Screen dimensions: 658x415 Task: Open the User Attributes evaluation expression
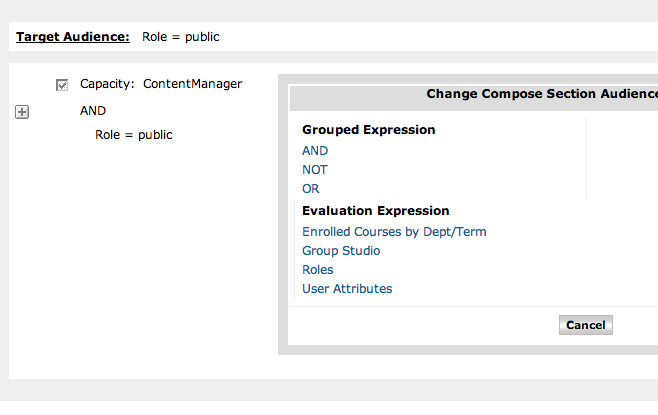tap(347, 289)
